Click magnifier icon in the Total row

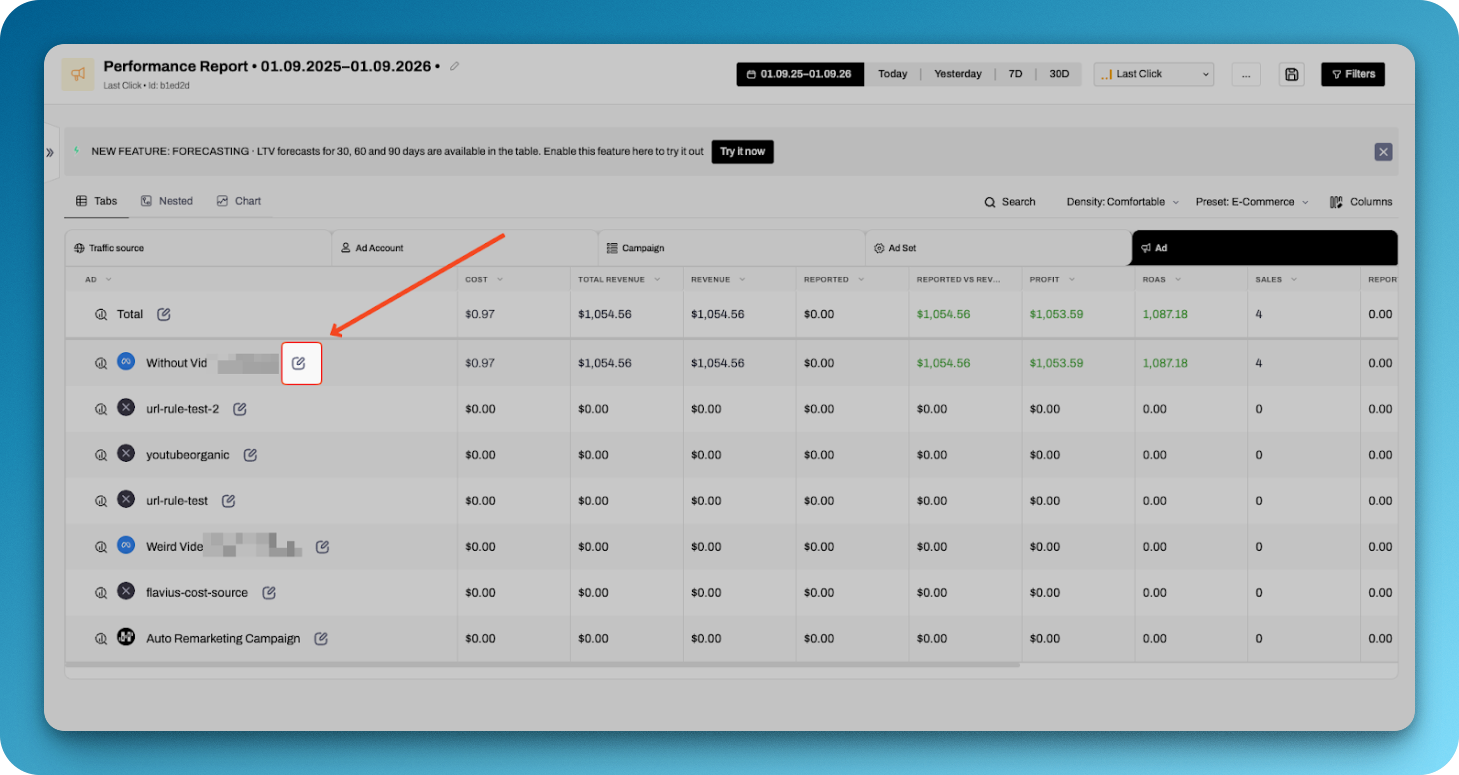pyautogui.click(x=101, y=314)
